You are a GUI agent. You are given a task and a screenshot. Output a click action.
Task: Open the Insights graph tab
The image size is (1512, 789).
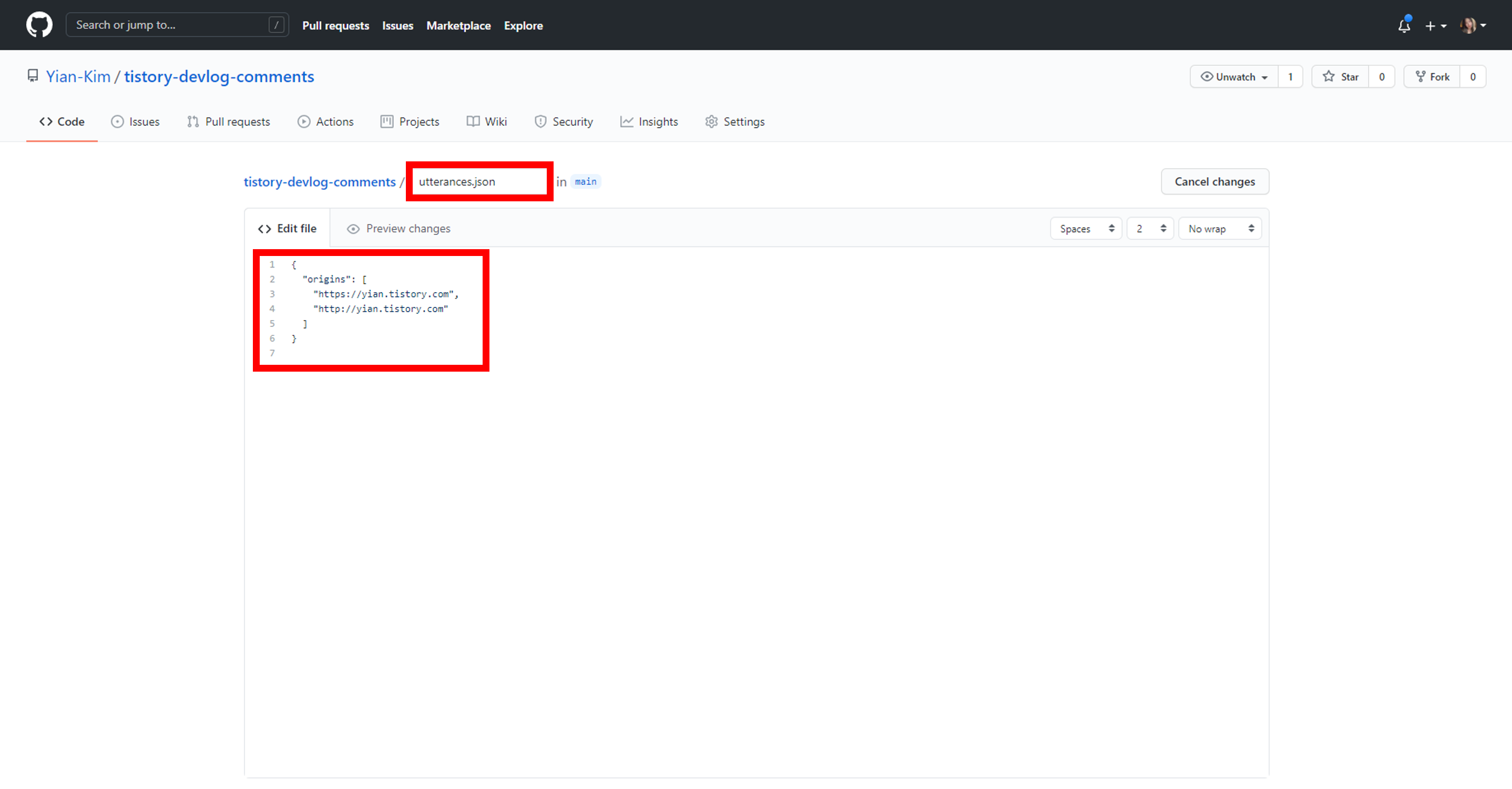649,121
